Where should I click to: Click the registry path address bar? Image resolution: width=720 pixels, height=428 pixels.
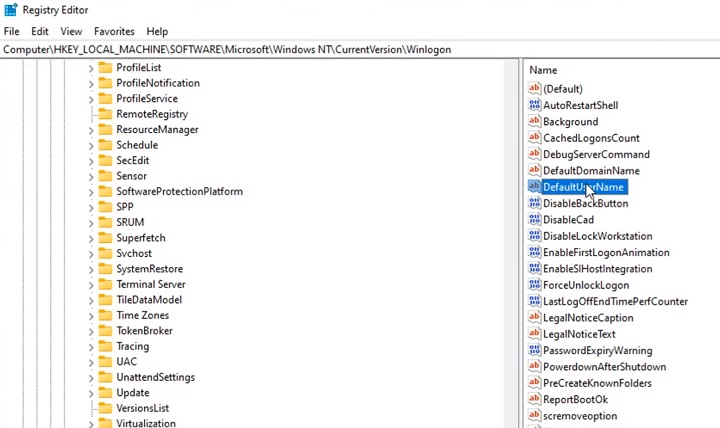360,50
